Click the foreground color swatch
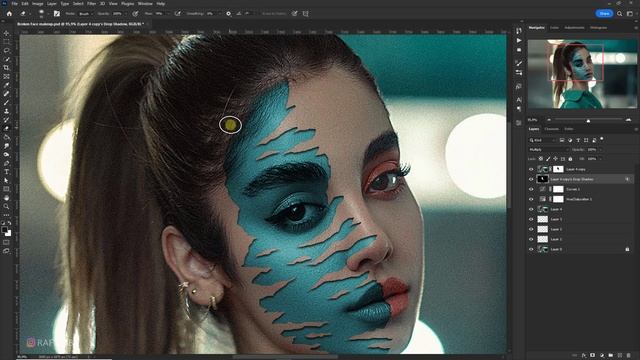The width and height of the screenshot is (640, 360). pos(4,230)
